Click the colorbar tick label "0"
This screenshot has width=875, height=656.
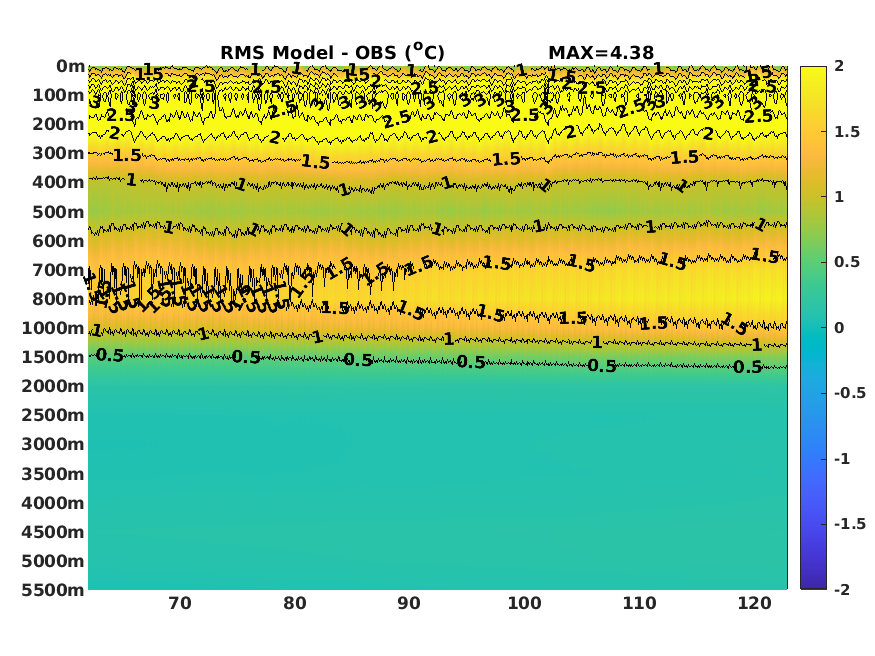coord(839,328)
